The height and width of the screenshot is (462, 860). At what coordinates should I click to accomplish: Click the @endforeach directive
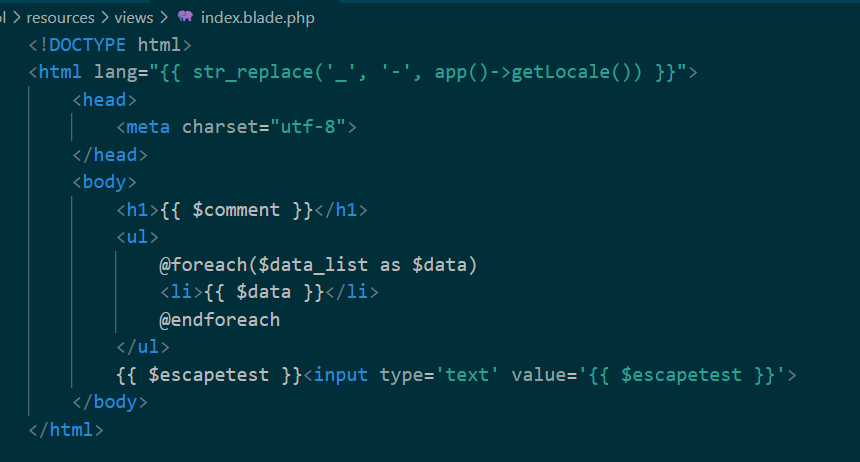pos(219,320)
